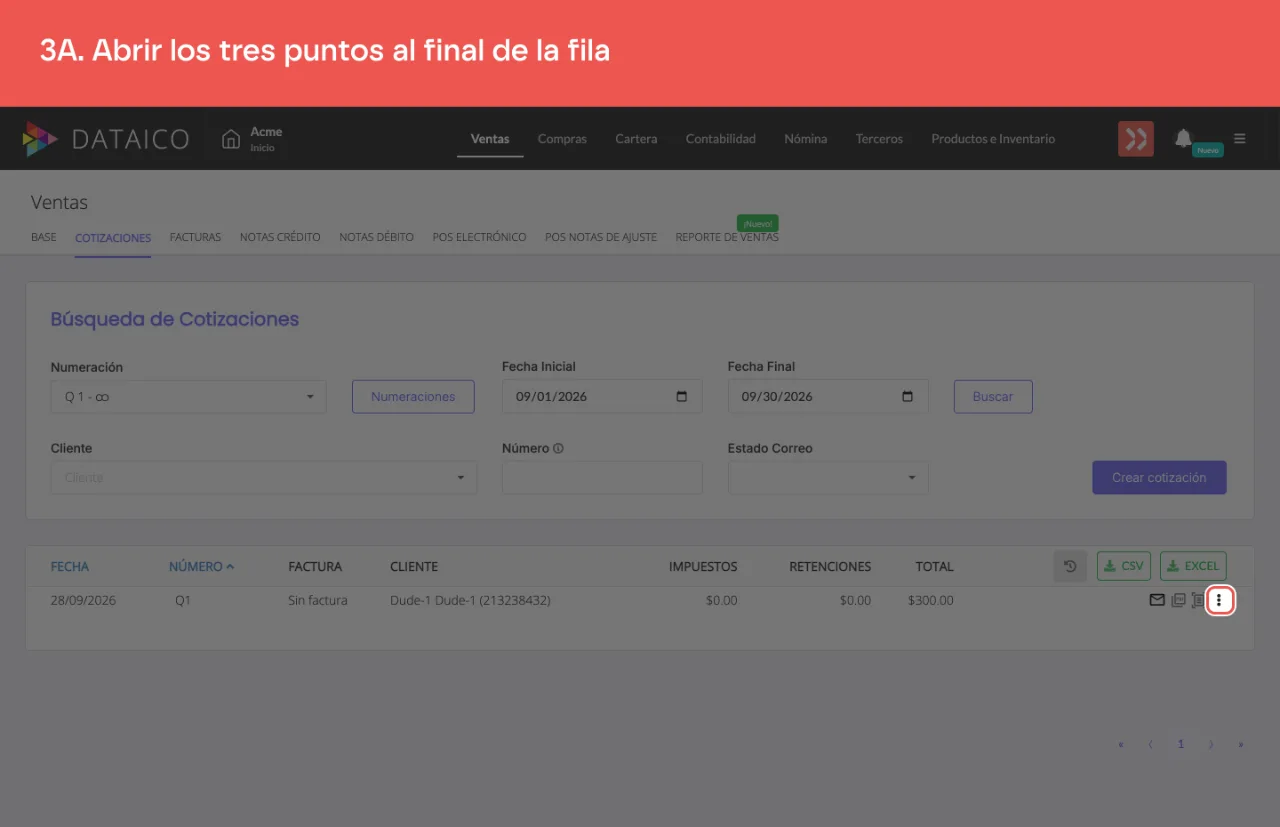Click the Fecha Final date field

tap(828, 397)
